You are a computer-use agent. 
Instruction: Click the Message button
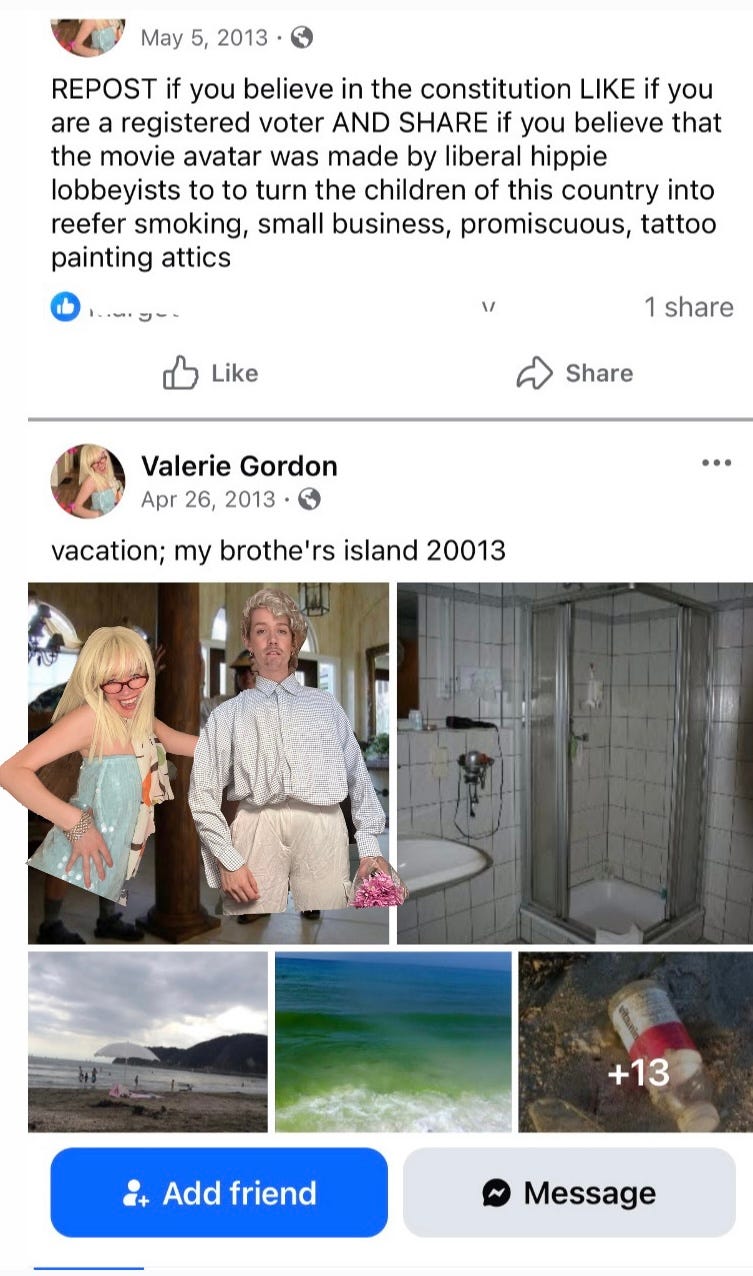tap(569, 1192)
